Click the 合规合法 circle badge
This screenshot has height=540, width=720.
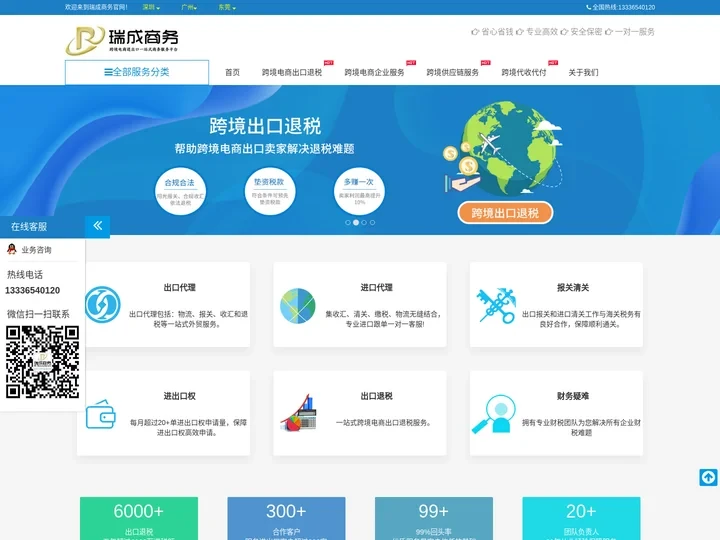pyautogui.click(x=180, y=191)
